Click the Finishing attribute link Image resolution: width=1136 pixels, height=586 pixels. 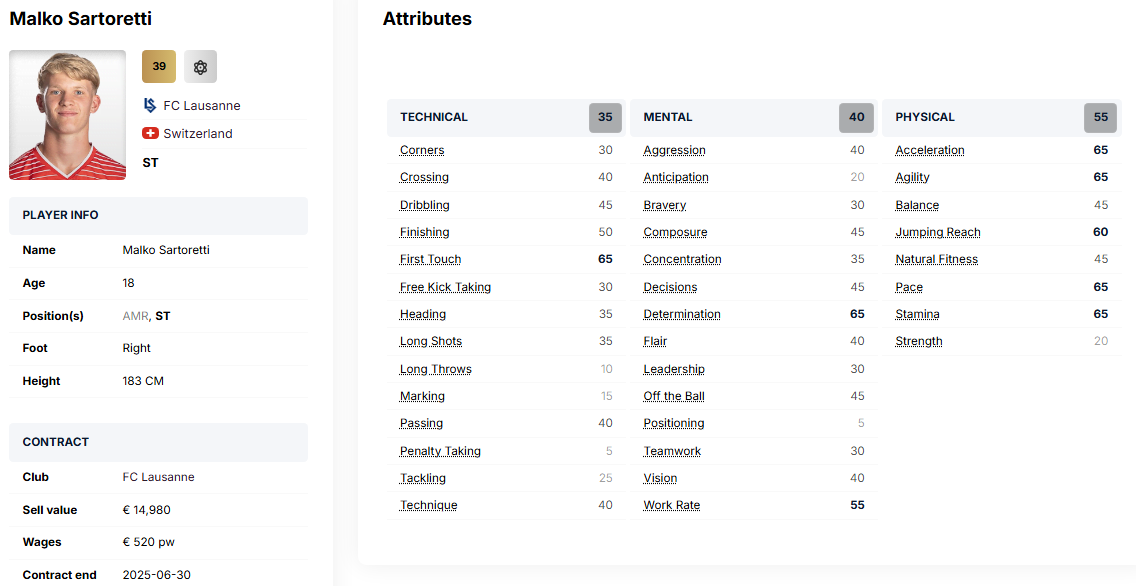(x=424, y=232)
